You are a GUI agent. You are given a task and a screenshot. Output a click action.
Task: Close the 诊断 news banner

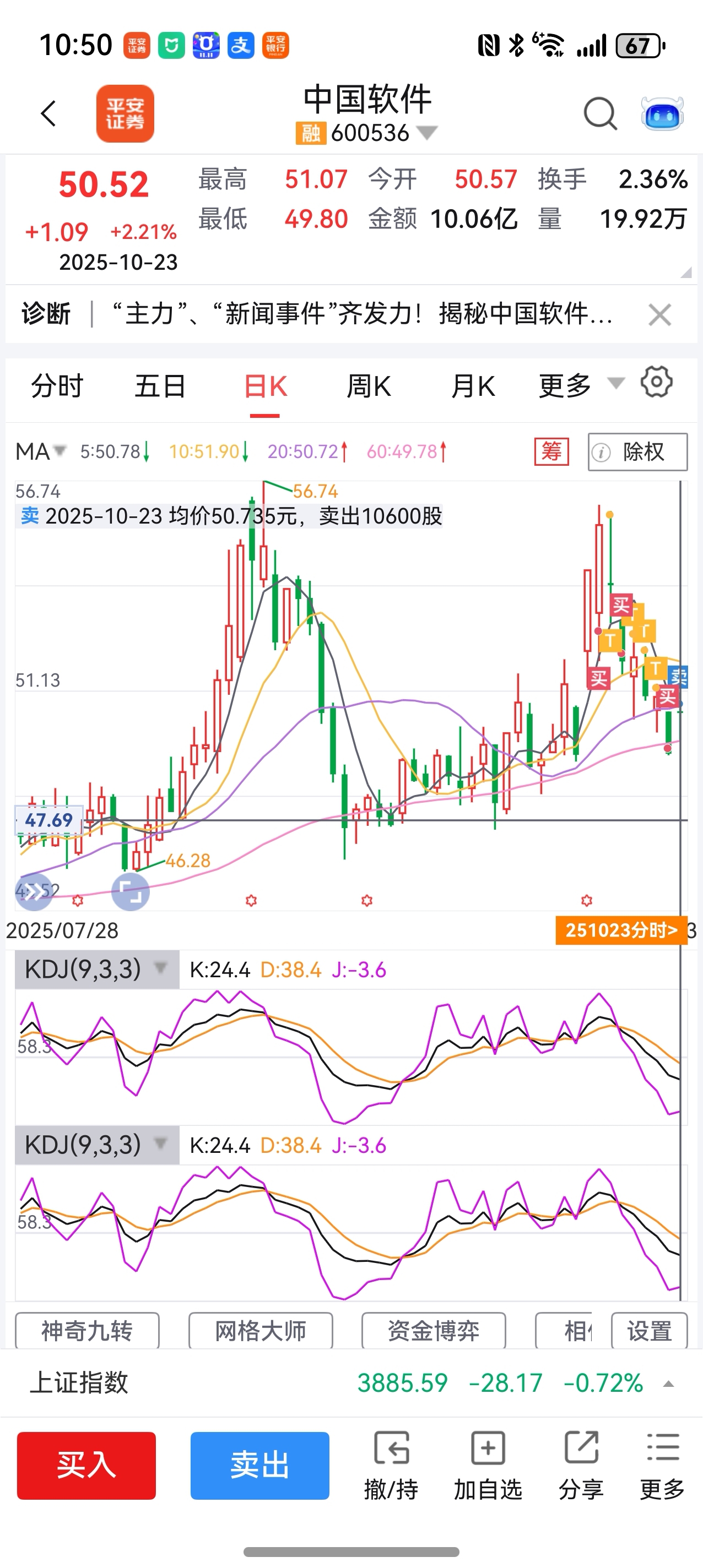pos(659,315)
